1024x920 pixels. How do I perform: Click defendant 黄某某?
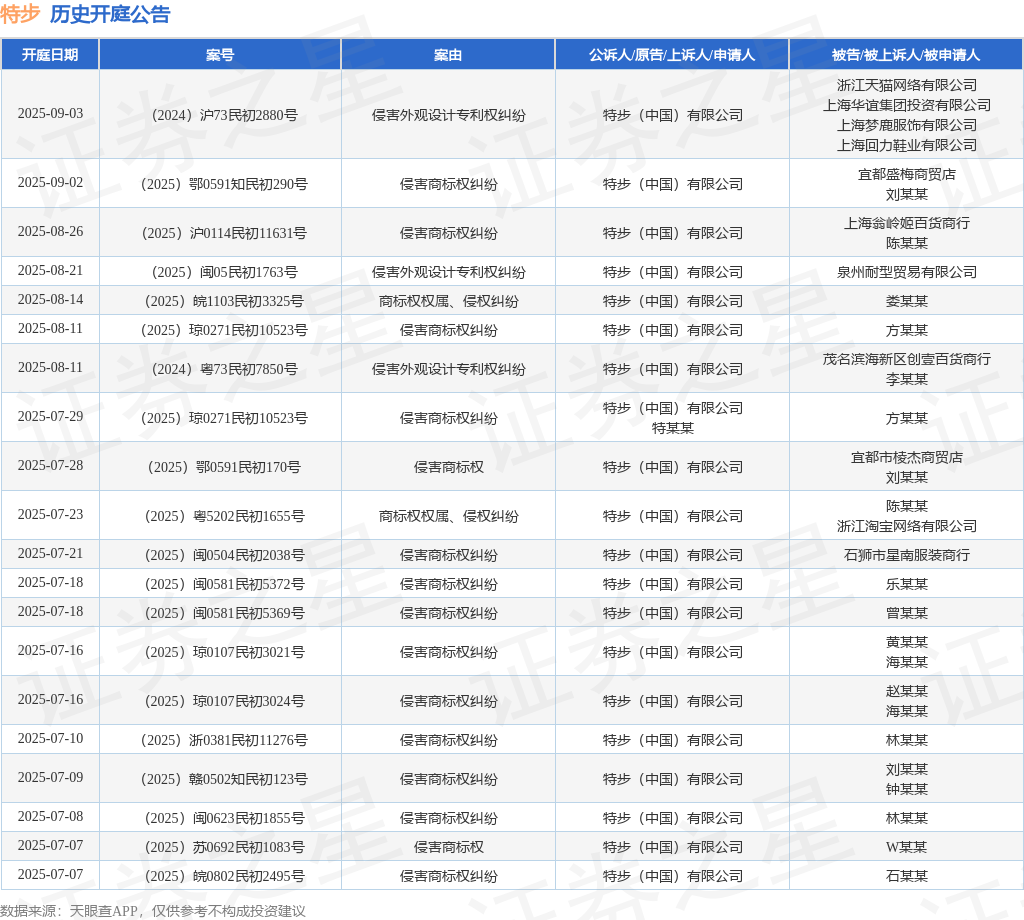pos(906,642)
